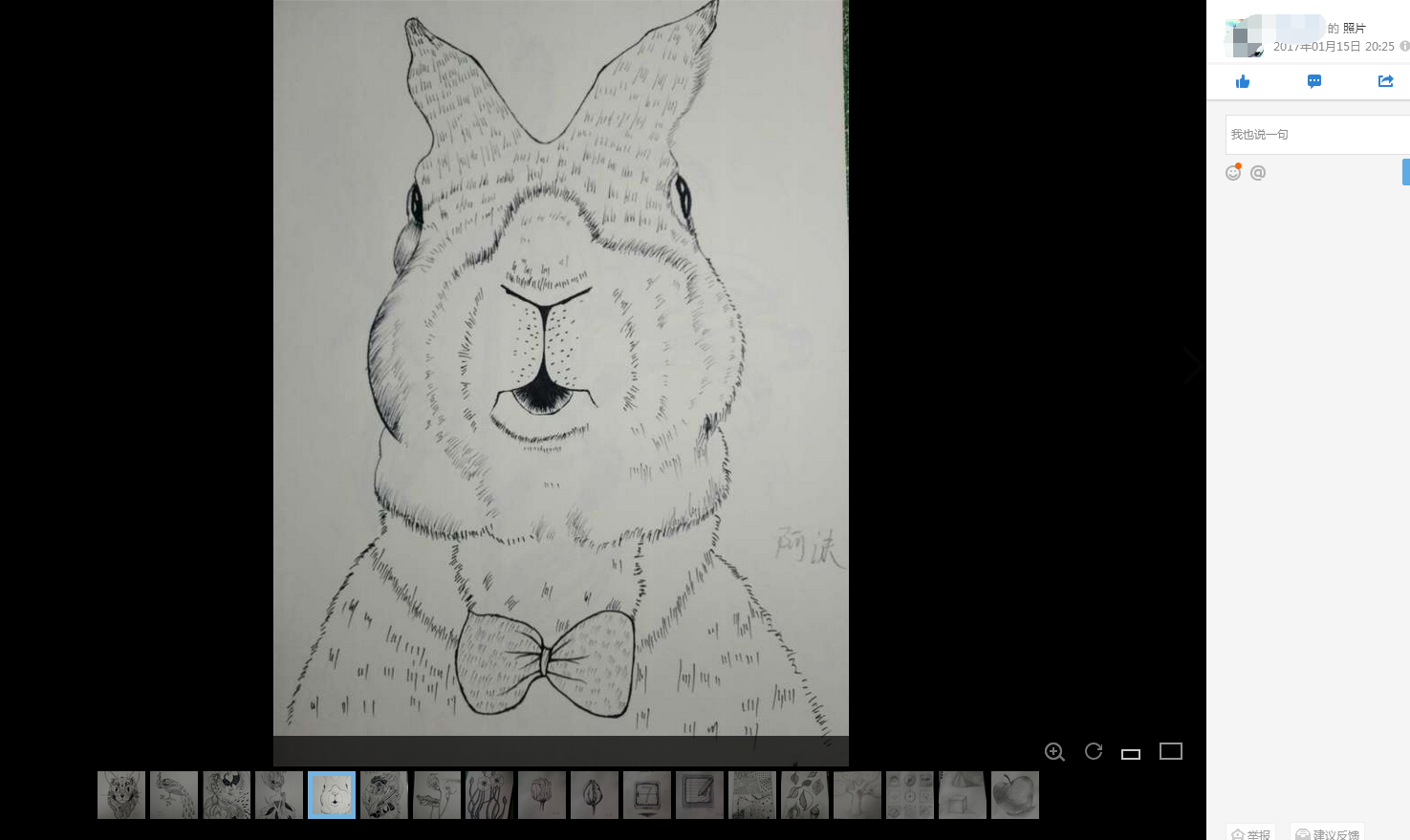This screenshot has height=840, width=1410.
Task: Click the 我也说一句 comment input box
Action: point(1314,135)
